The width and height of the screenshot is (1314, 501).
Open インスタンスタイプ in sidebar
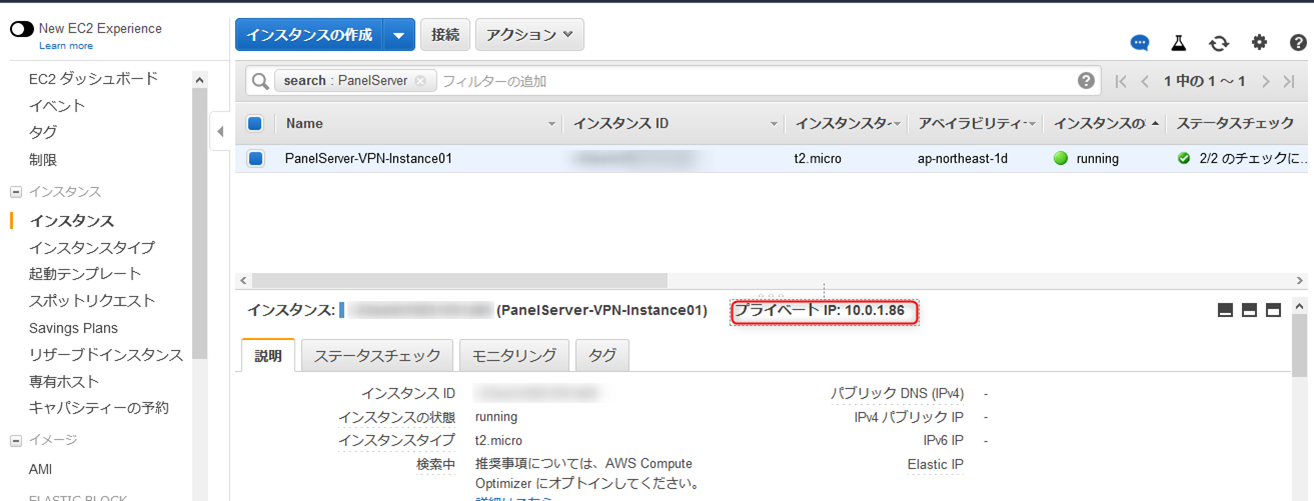(x=92, y=247)
